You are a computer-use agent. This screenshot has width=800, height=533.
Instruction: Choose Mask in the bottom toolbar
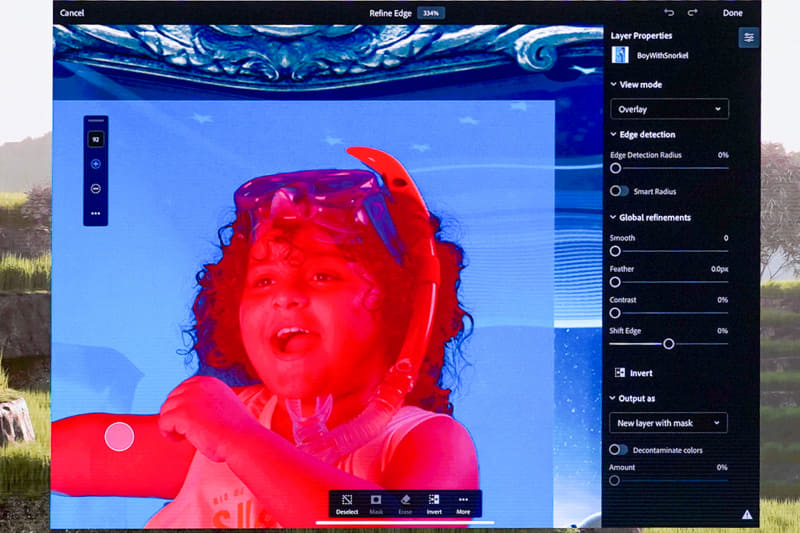(376, 503)
